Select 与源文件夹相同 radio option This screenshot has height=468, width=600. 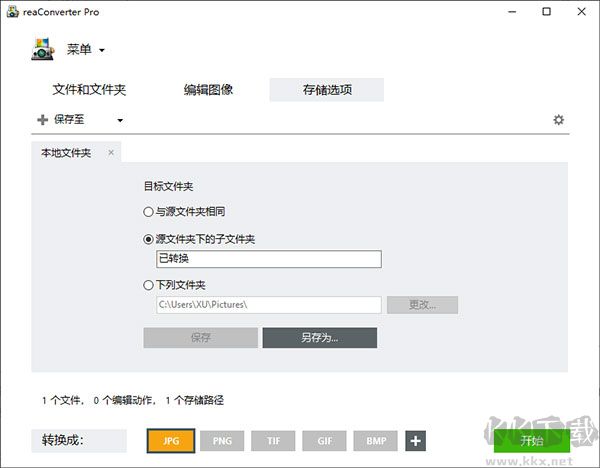click(x=148, y=212)
